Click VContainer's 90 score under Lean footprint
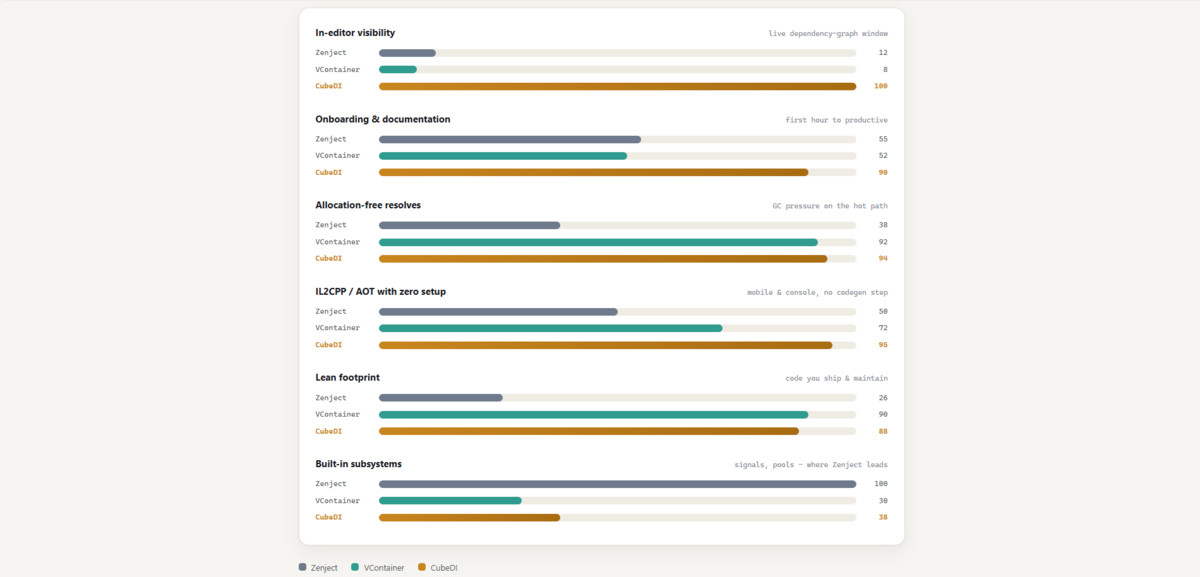1200x577 pixels. (883, 414)
